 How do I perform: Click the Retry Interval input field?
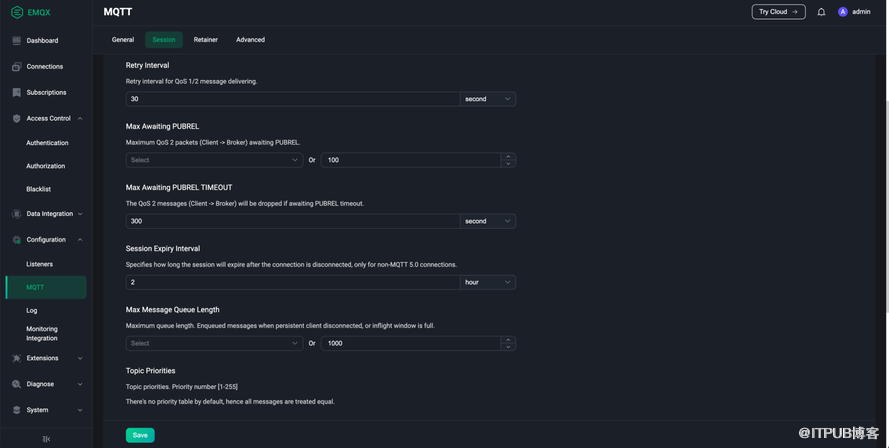click(x=292, y=99)
